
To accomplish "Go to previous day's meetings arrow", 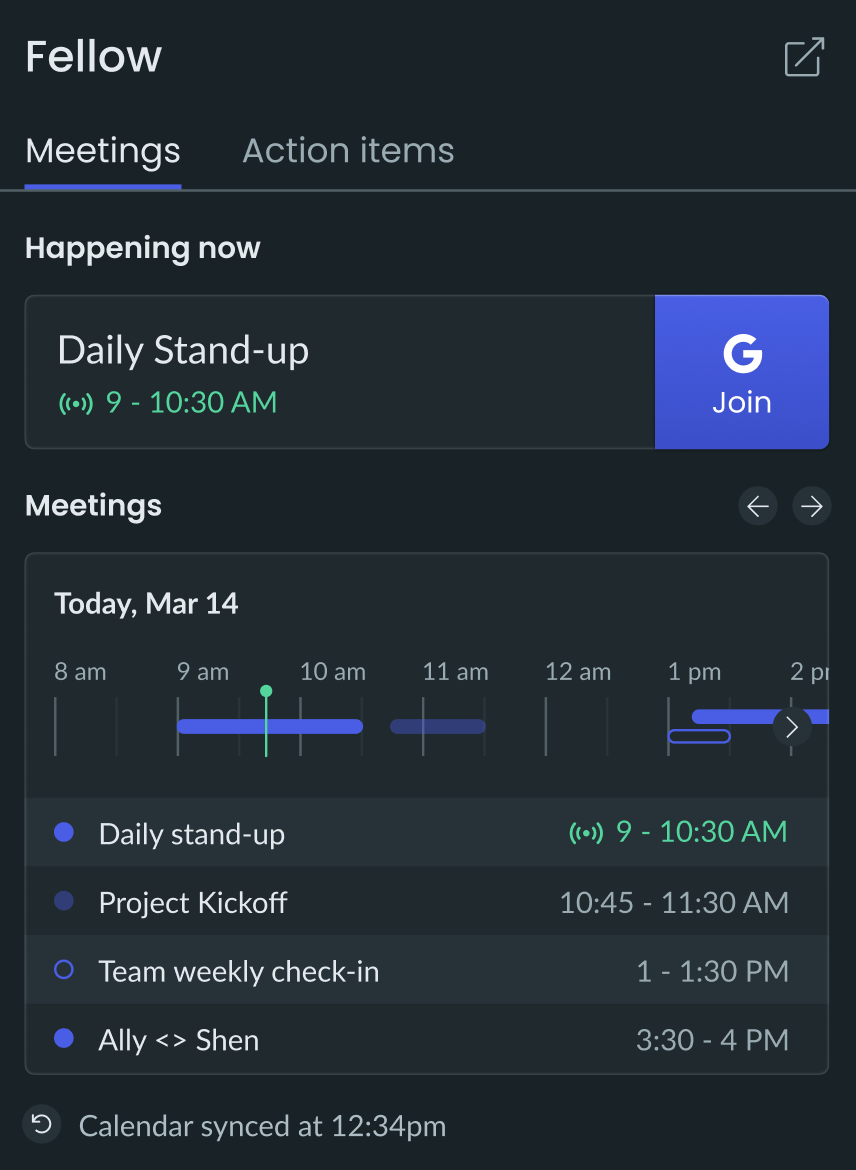I will click(757, 507).
